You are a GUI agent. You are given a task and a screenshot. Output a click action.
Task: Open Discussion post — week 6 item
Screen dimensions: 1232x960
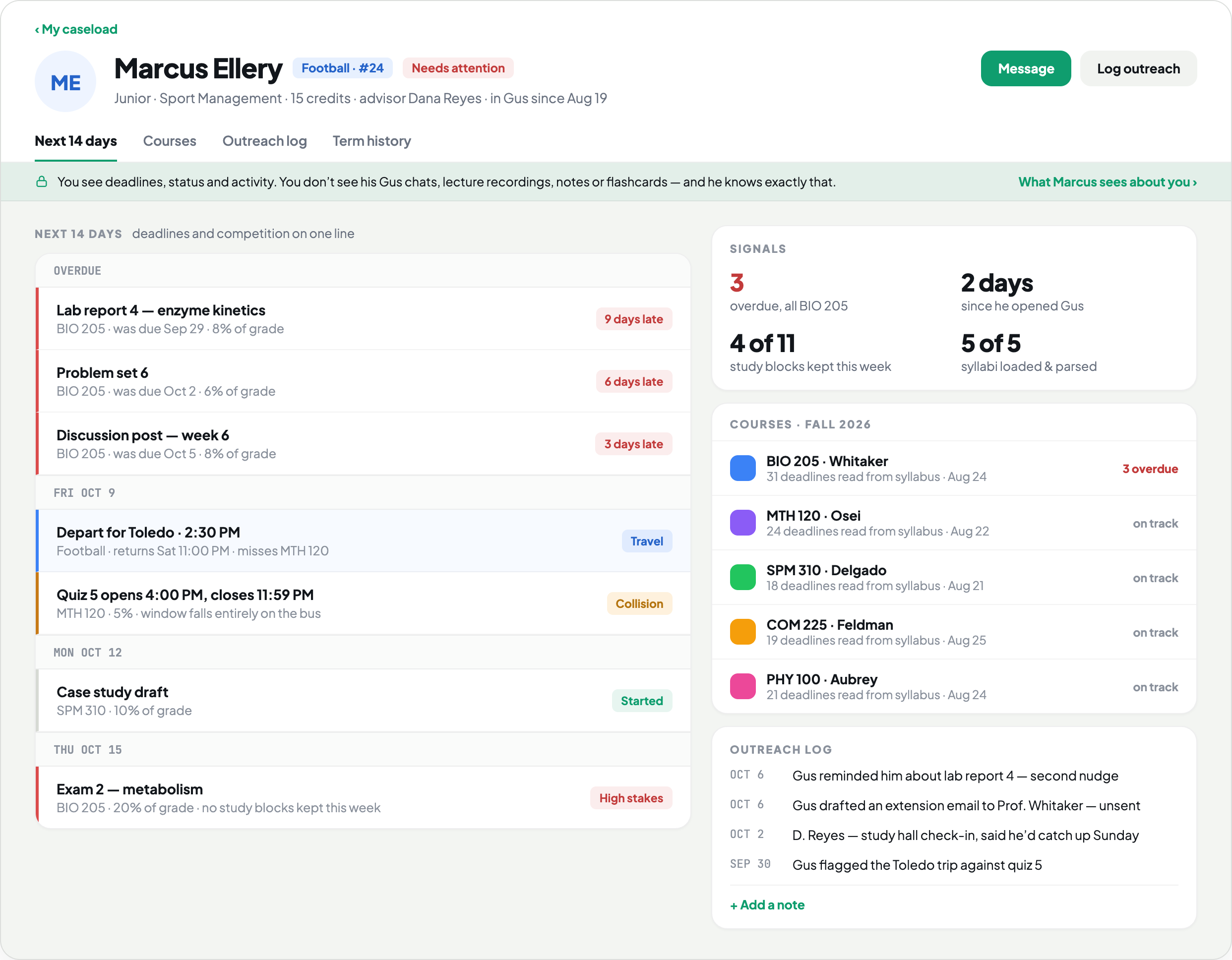point(363,444)
